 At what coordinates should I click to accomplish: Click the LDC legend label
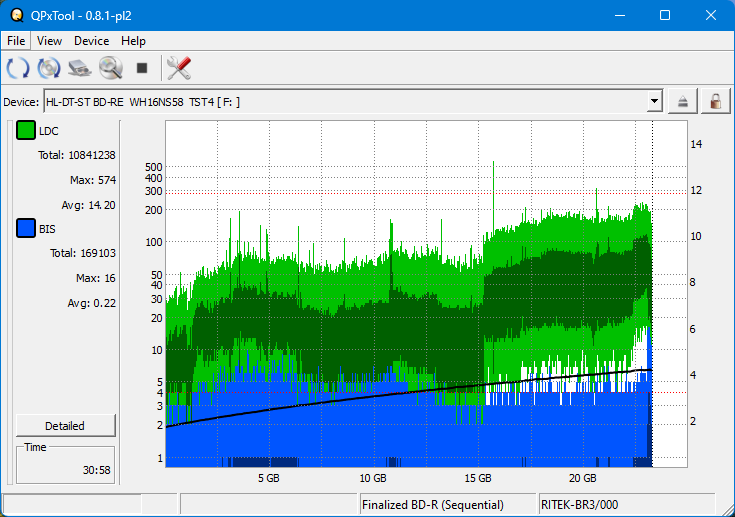(x=49, y=131)
